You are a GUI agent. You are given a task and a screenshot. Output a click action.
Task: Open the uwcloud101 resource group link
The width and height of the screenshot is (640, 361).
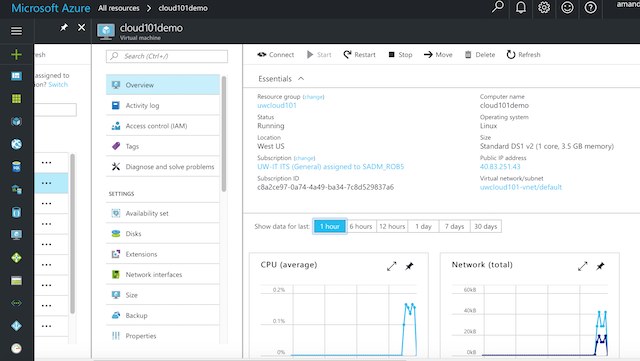[277, 105]
